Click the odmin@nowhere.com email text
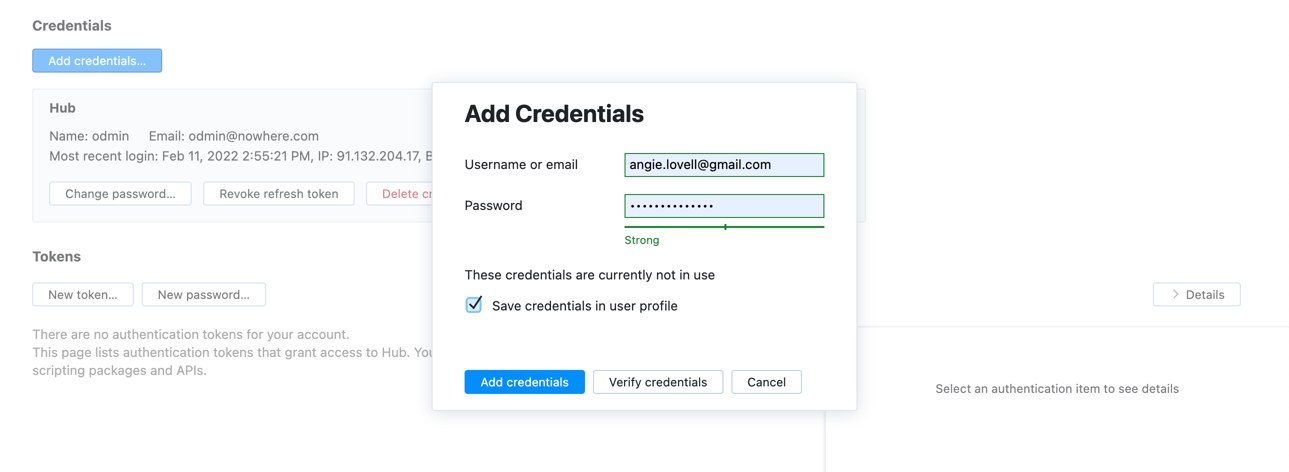The width and height of the screenshot is (1289, 472). click(253, 136)
